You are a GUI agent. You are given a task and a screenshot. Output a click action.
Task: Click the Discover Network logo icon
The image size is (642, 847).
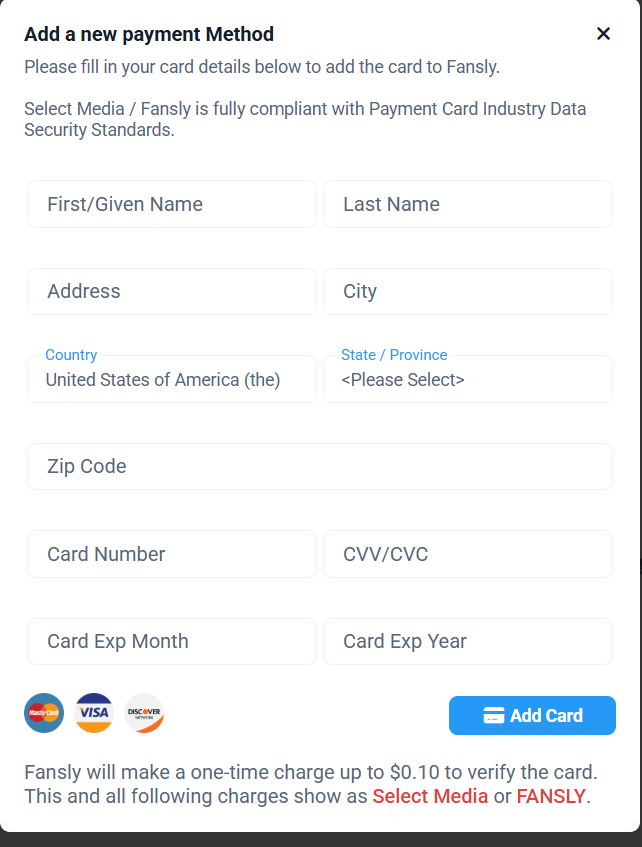144,713
